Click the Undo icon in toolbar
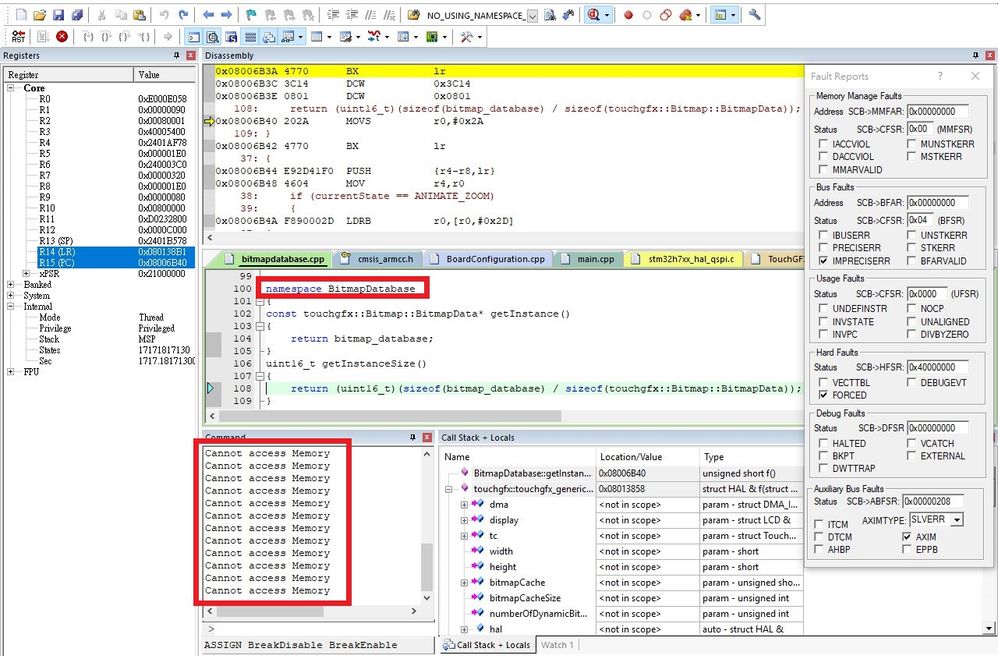Image resolution: width=998 pixels, height=656 pixels. click(x=163, y=15)
